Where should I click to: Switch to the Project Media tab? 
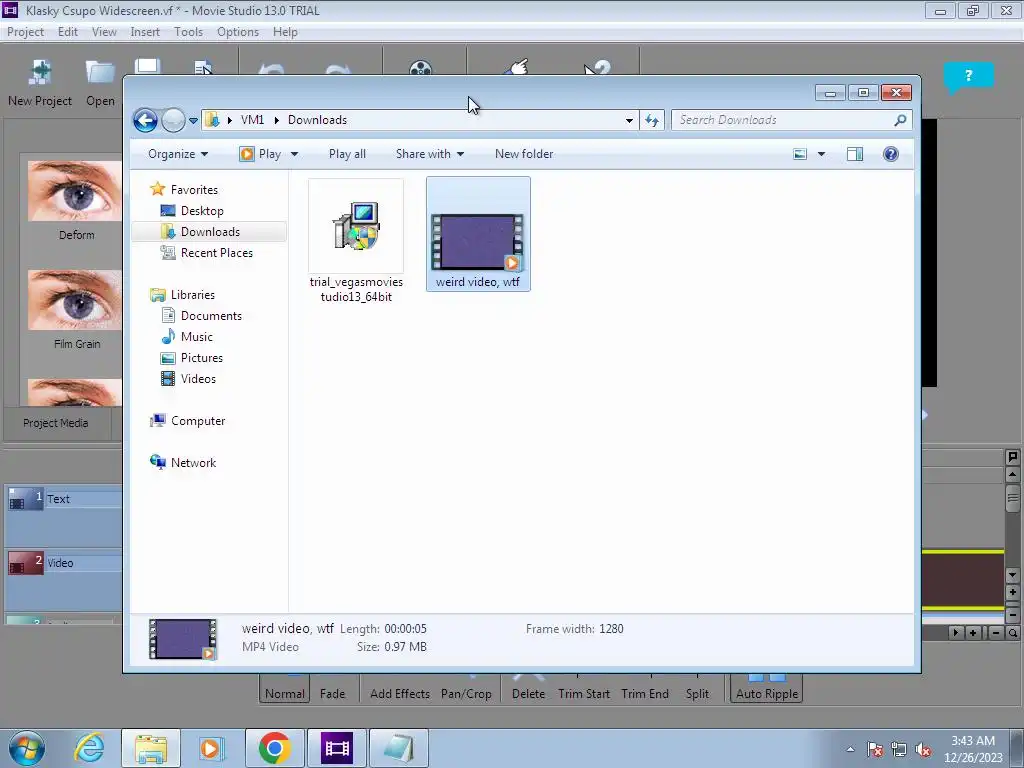[56, 423]
